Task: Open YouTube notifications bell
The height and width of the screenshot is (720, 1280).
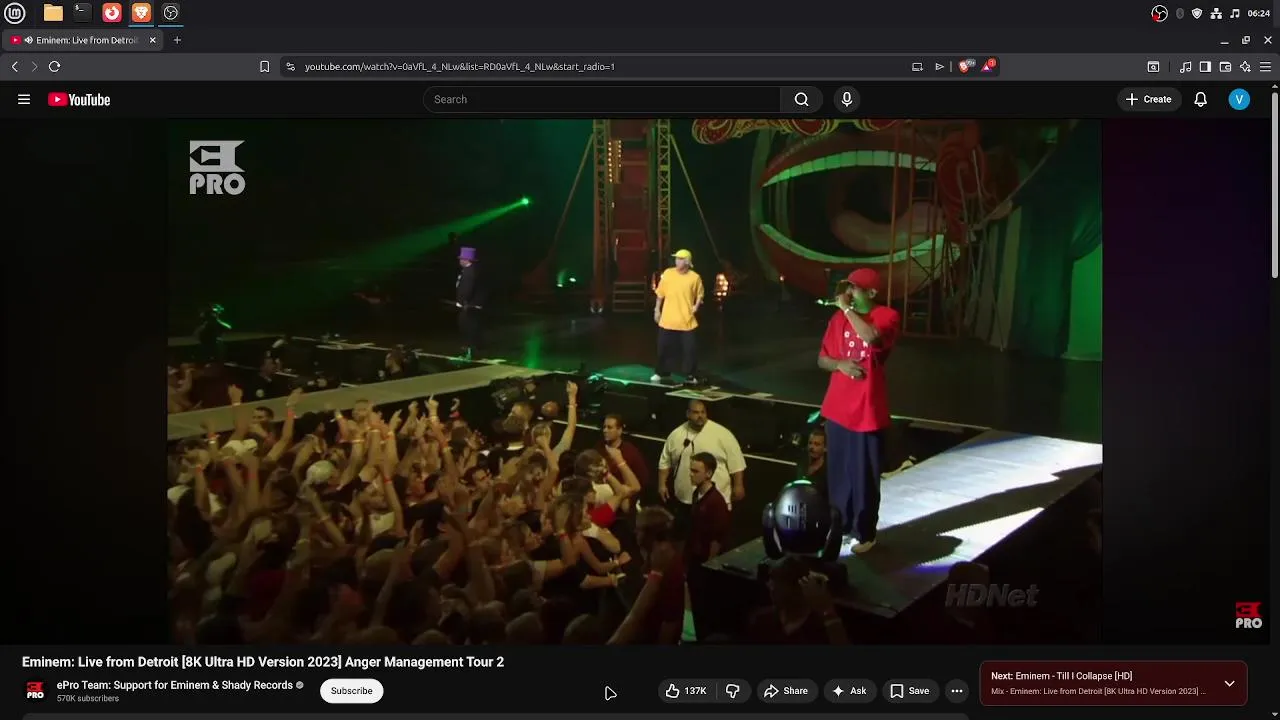Action: pos(1200,99)
